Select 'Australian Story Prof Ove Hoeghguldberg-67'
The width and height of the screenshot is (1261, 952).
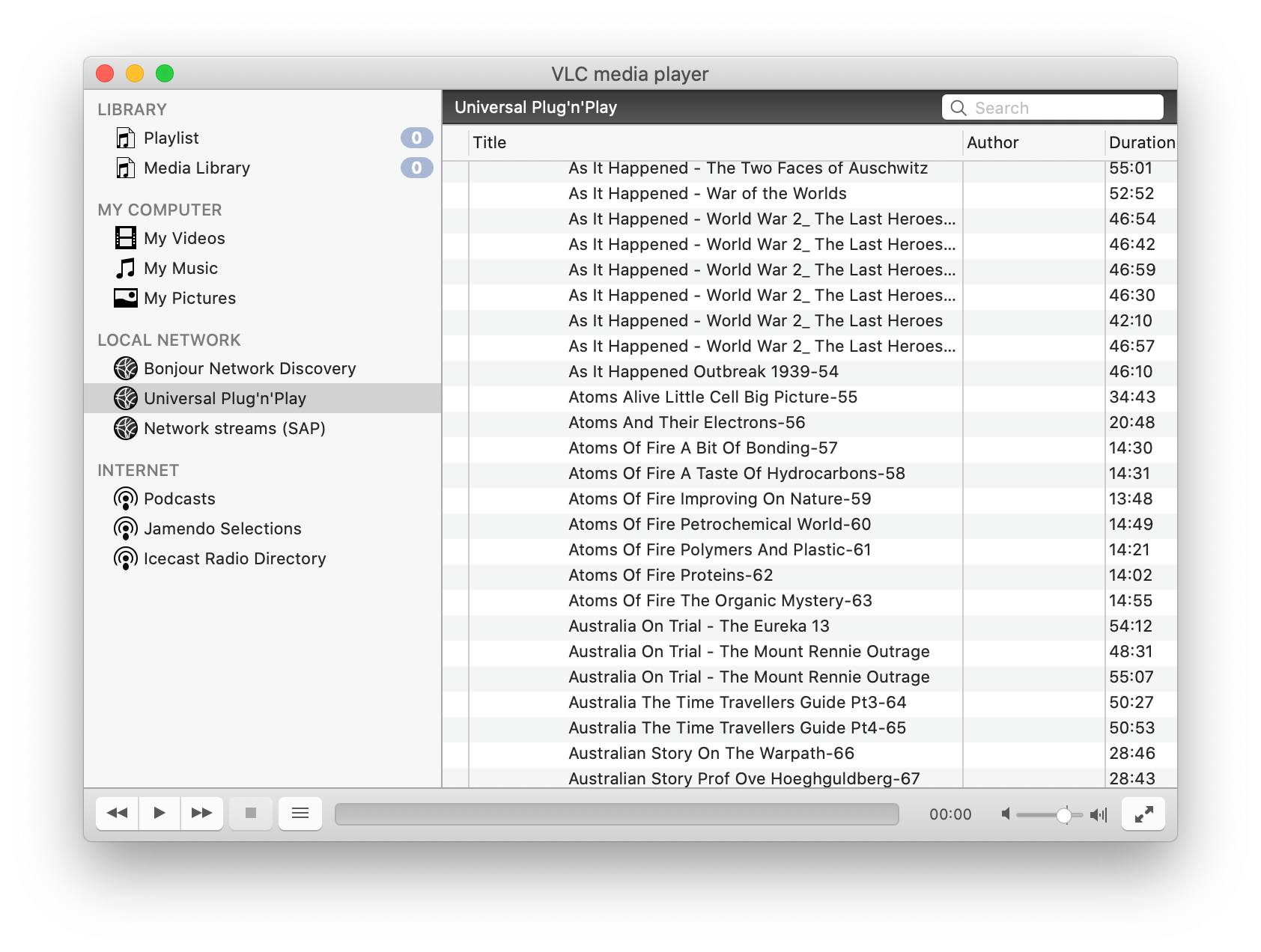coord(809,778)
